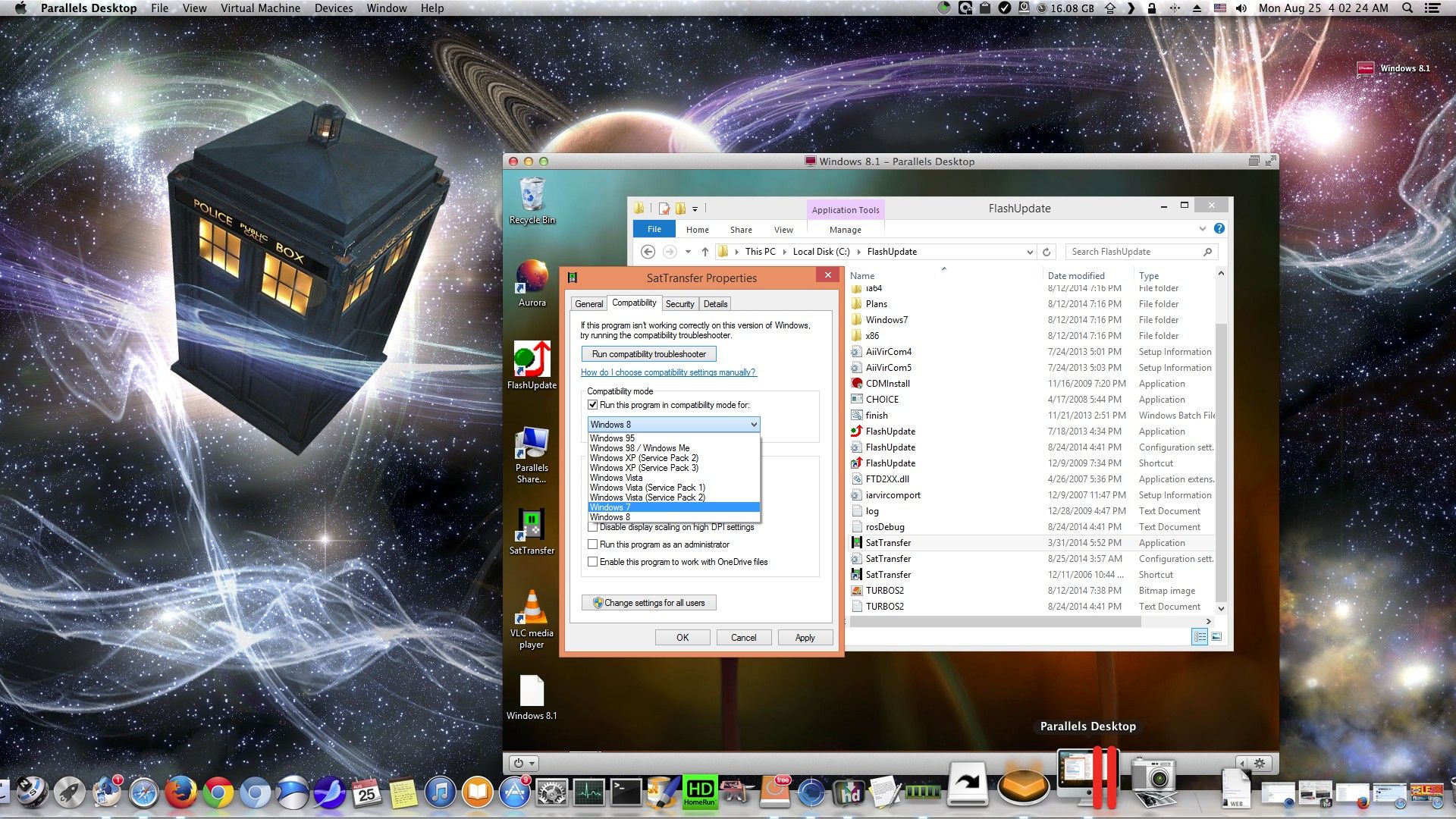Launch the SatTransfer desktop shortcut
Image resolution: width=1456 pixels, height=819 pixels.
click(532, 531)
